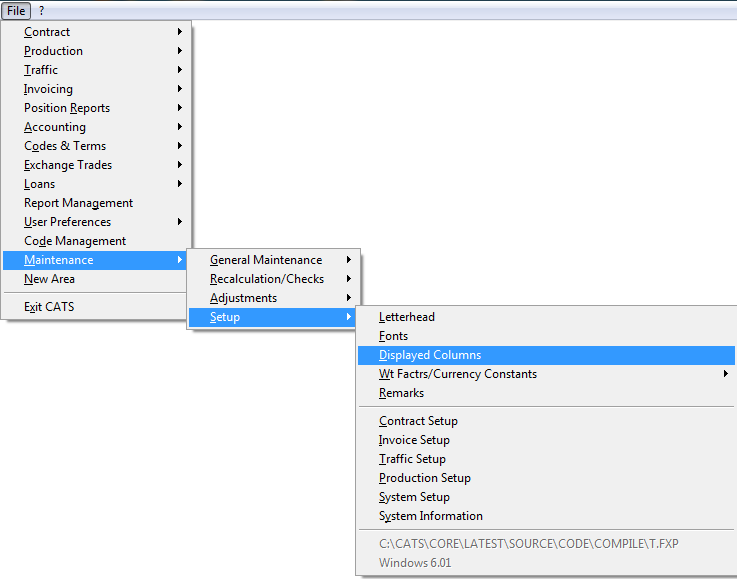Viewport: 737px width, 579px height.
Task: Open Recalculation/Checks submenu
Action: (x=273, y=279)
